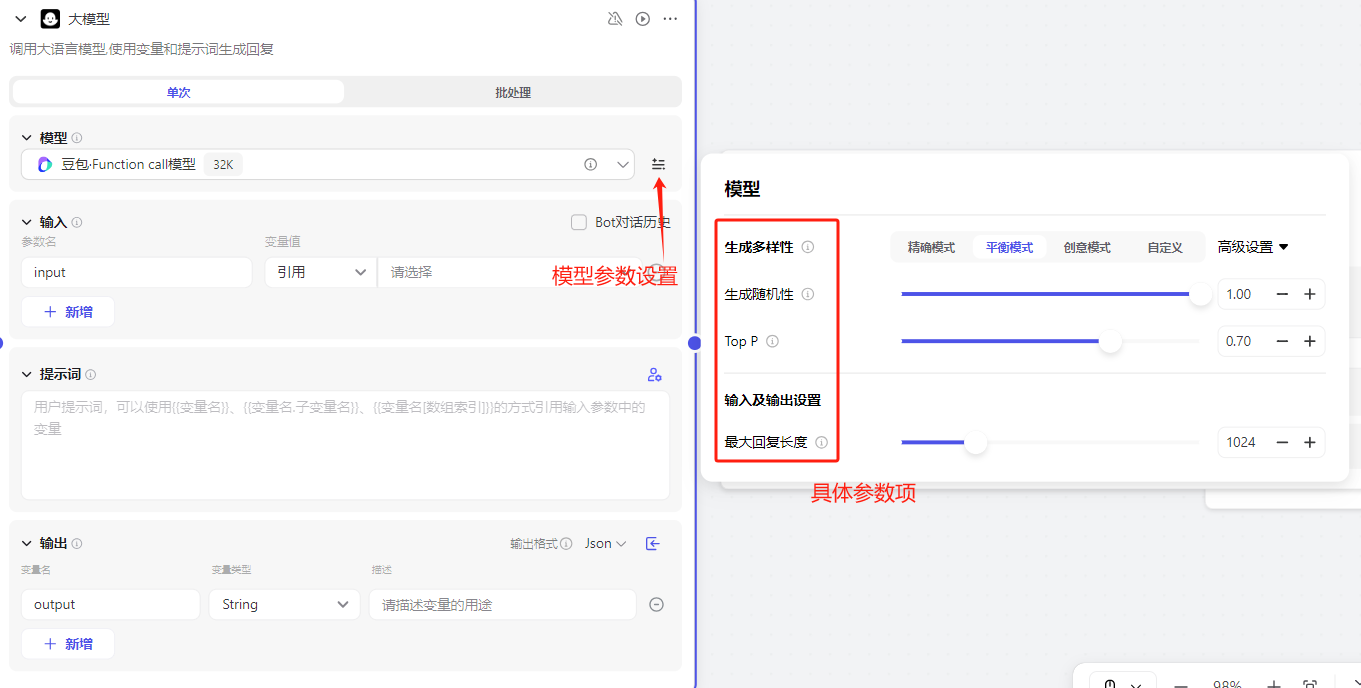Click 新增 button under input parameters
This screenshot has height=688, width=1361.
[68, 312]
